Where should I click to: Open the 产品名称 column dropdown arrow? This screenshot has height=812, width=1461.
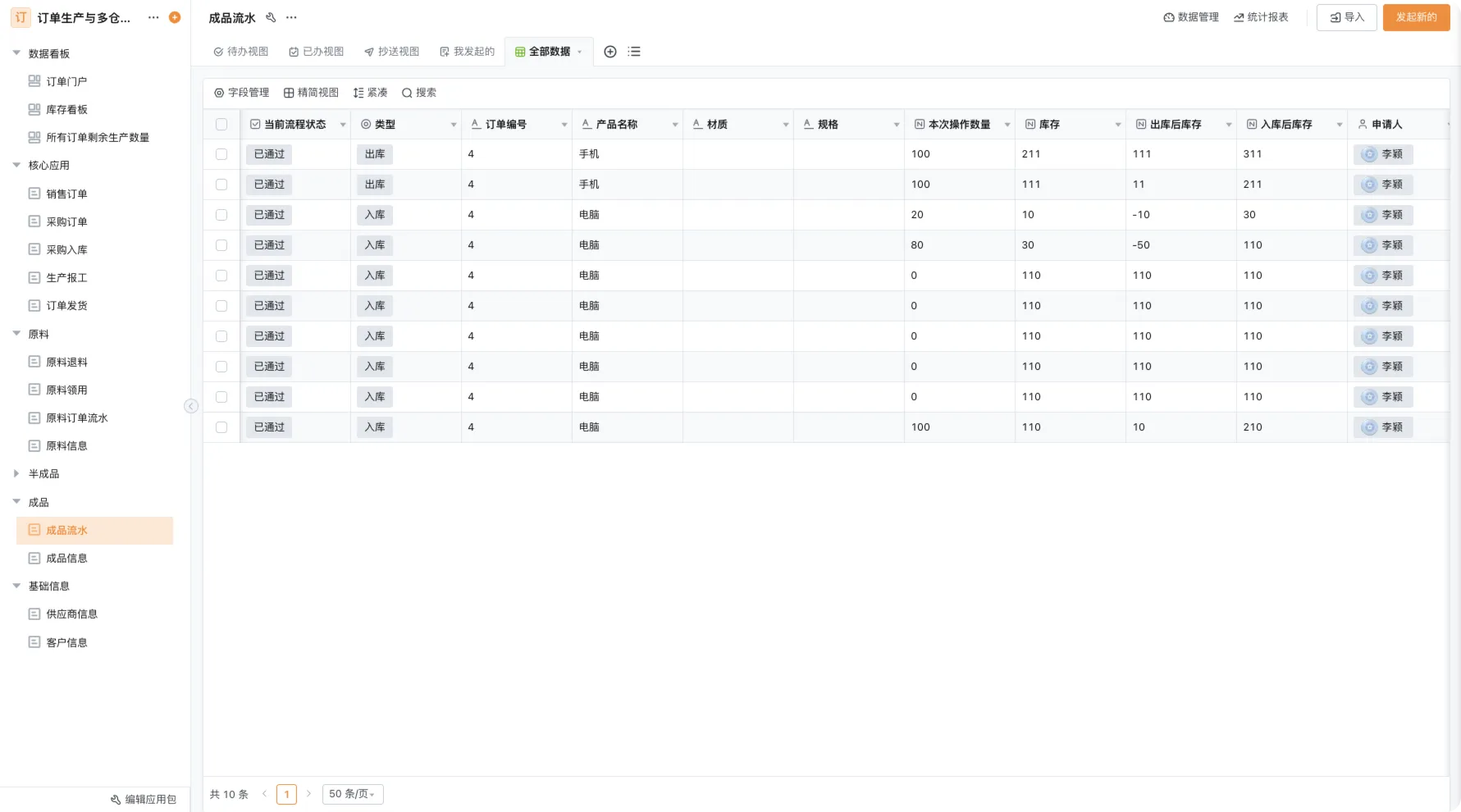click(675, 125)
